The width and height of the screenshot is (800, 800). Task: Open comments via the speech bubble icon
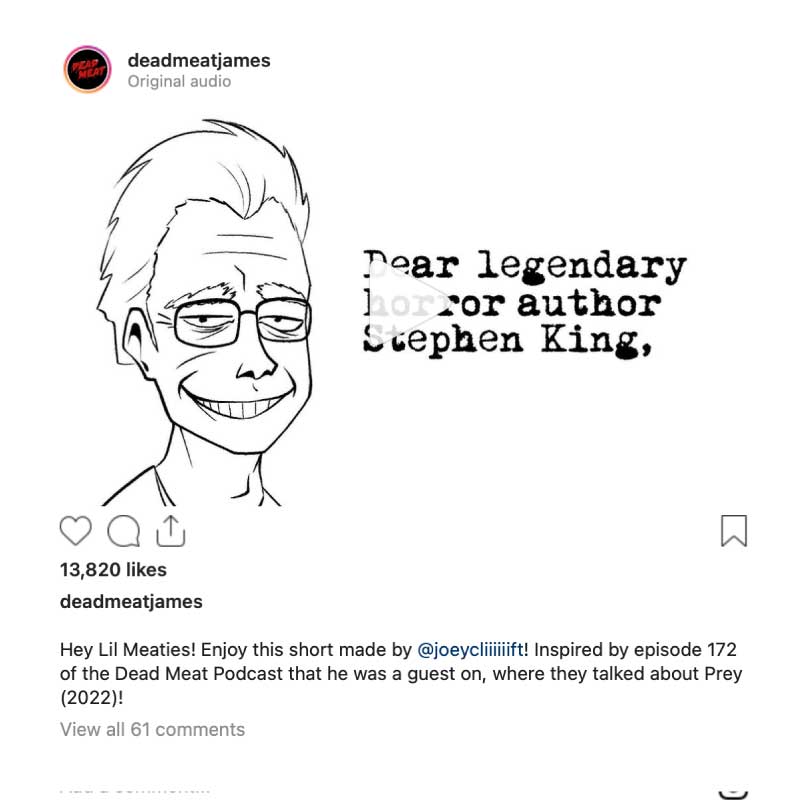pyautogui.click(x=123, y=531)
